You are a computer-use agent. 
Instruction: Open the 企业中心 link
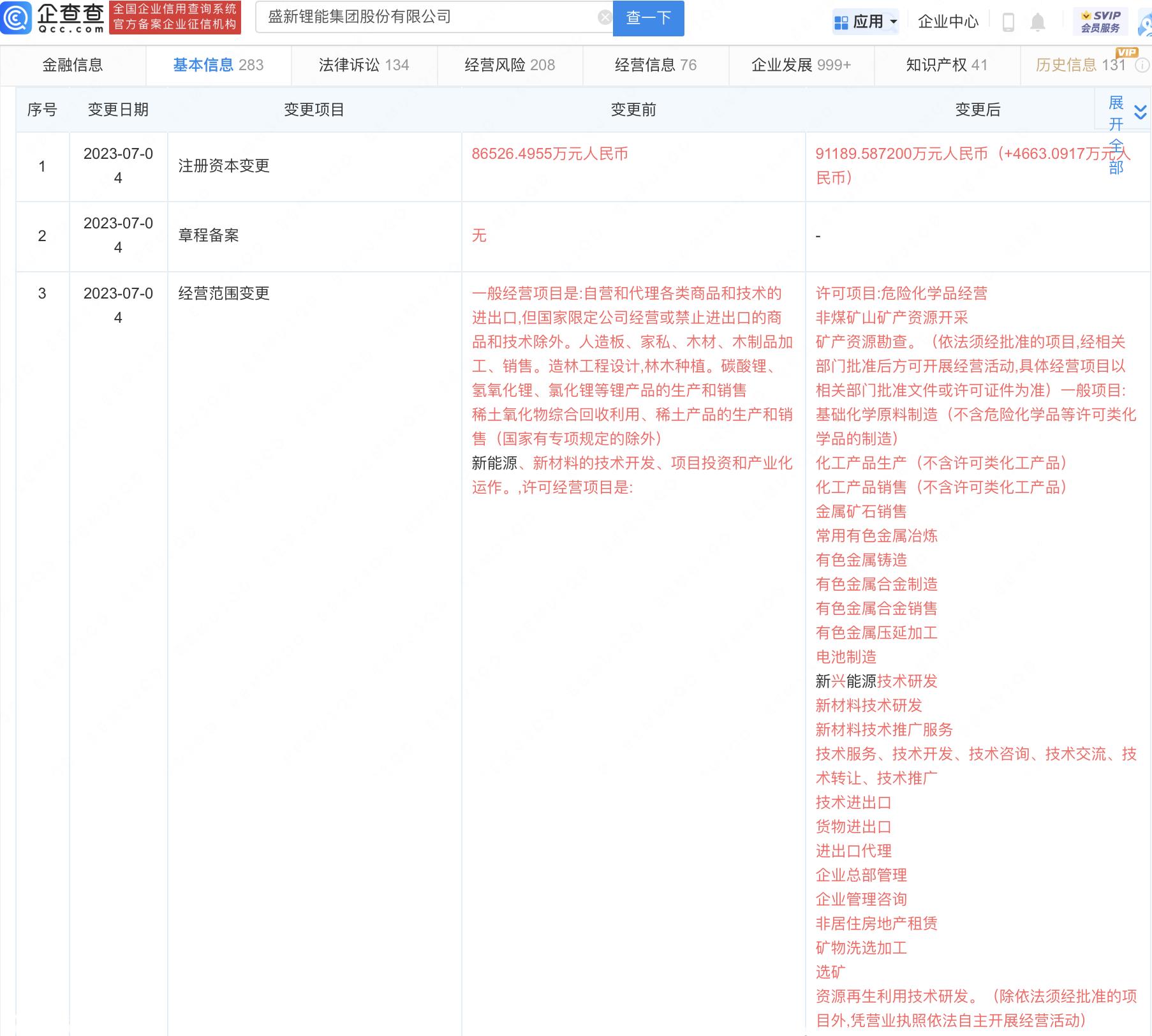coord(948,22)
